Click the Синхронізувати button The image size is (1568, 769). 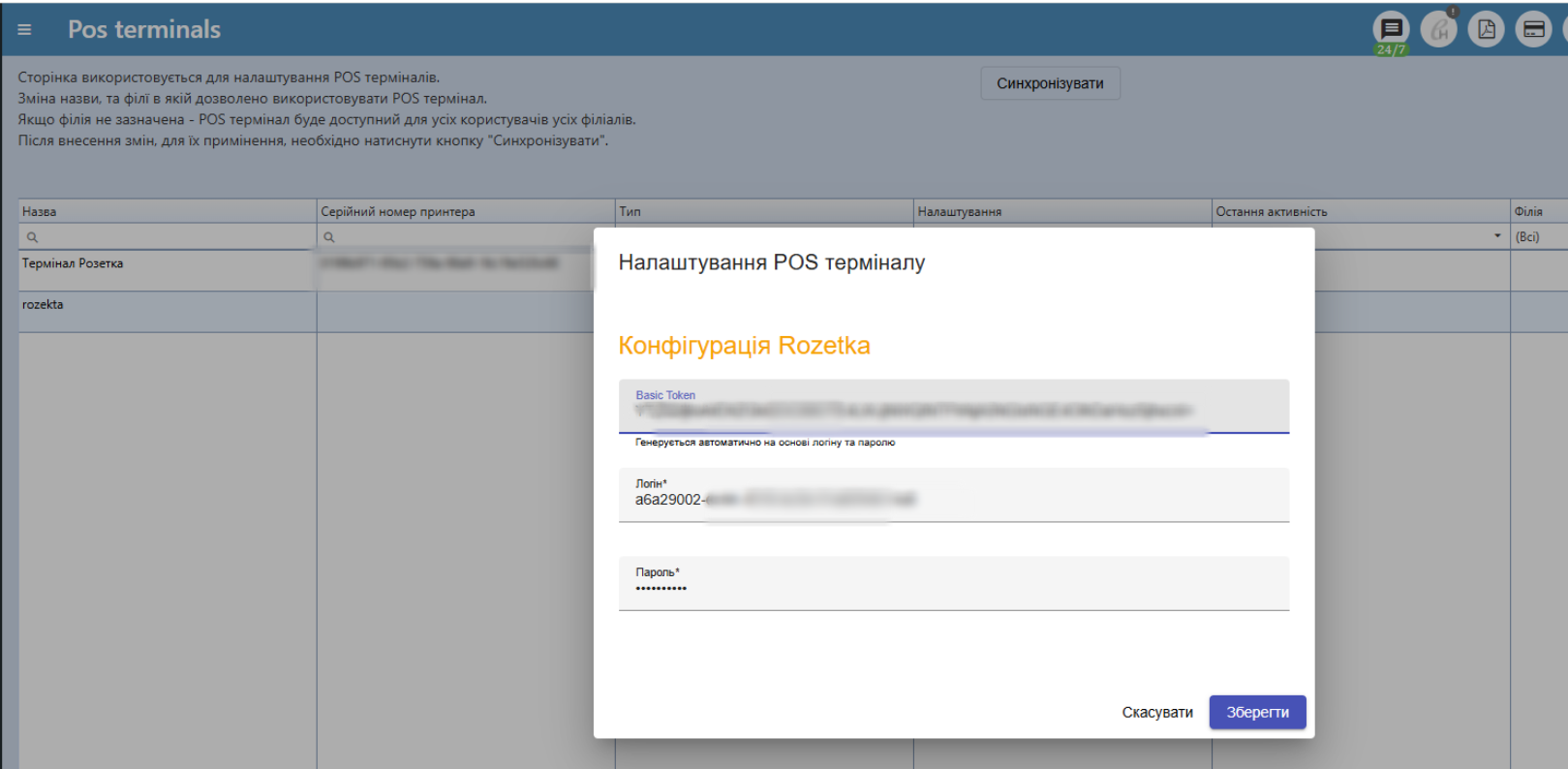click(1050, 83)
